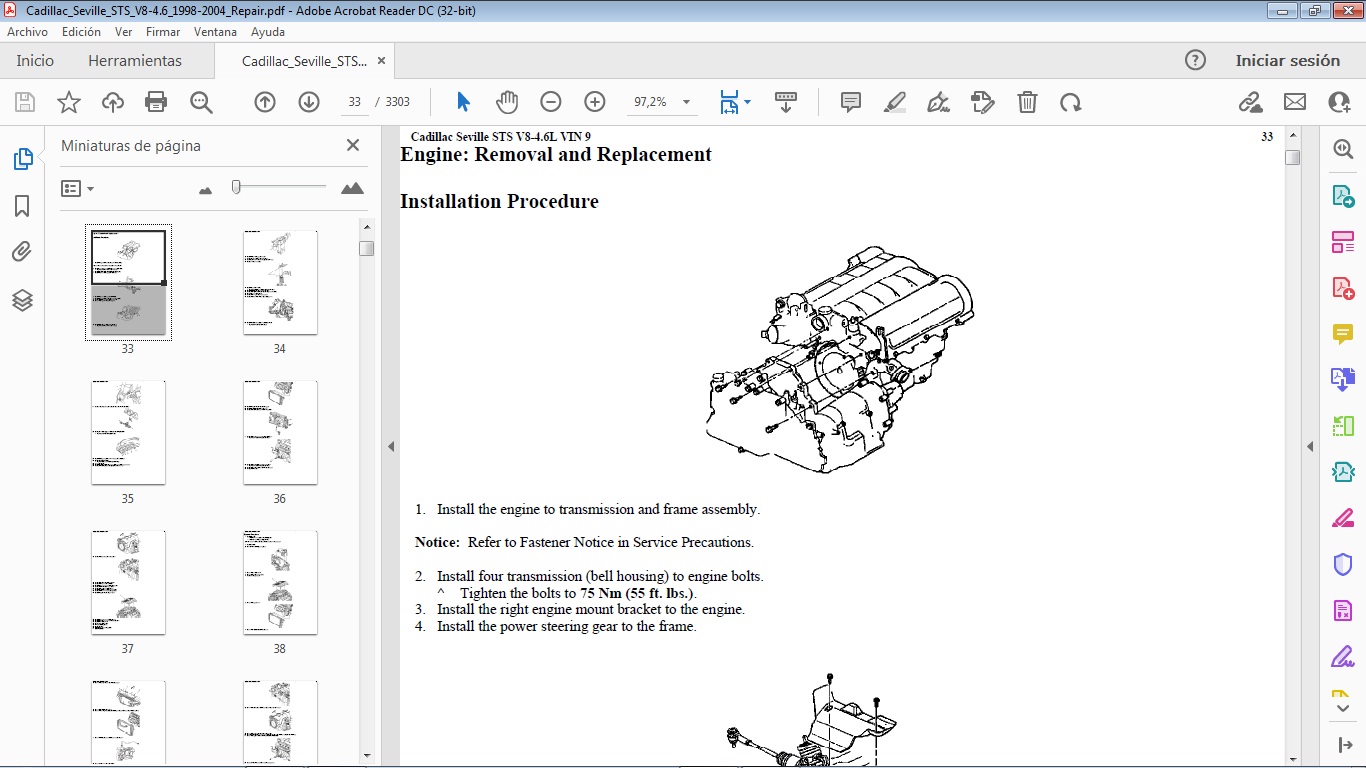
Task: Show more tools with the down chevron
Action: [x=1343, y=707]
